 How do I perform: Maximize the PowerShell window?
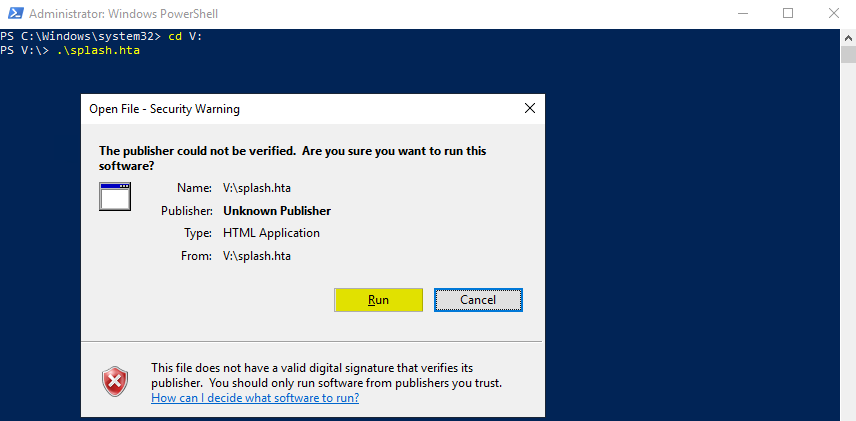tap(788, 14)
